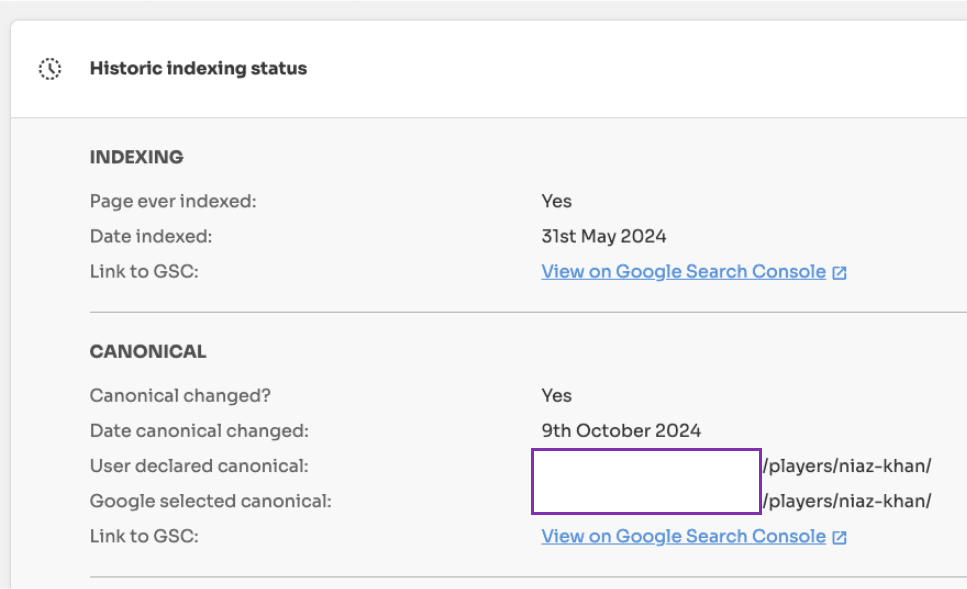Click the '9th October 2024' canonical date

click(621, 431)
